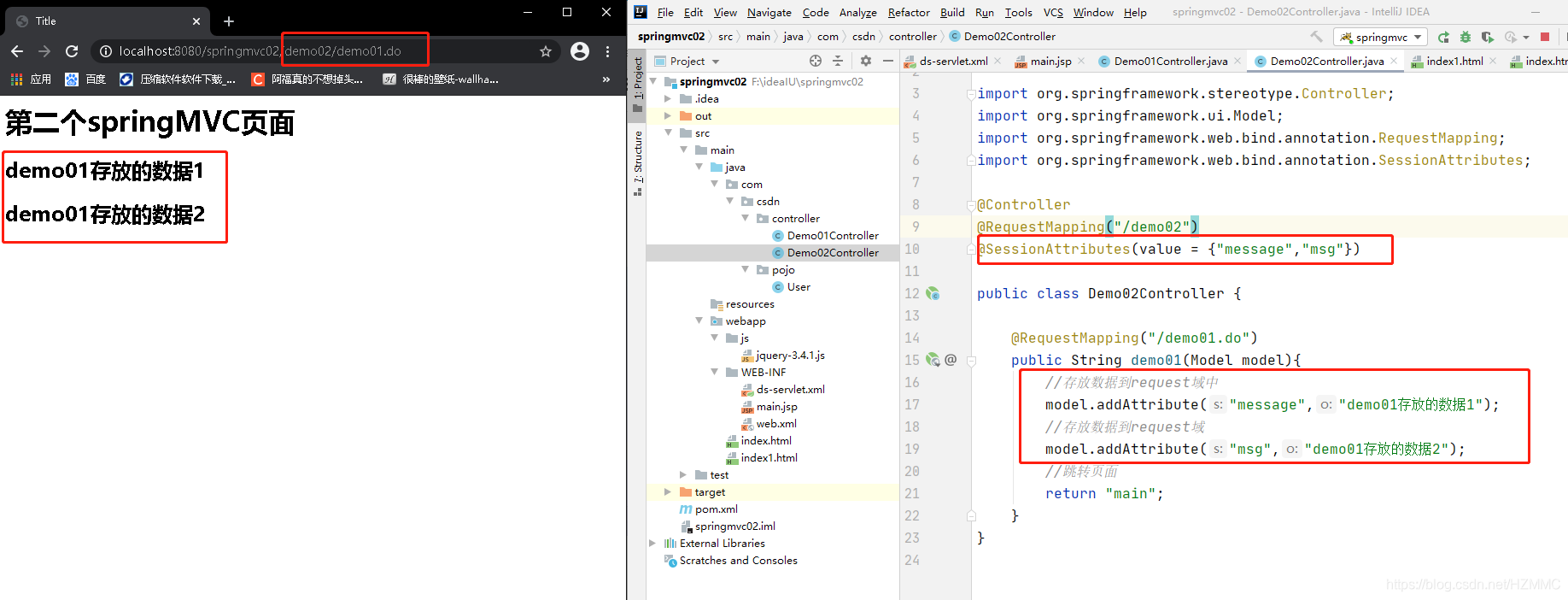Locate current file in Project view (crosshair)
Viewport: 1568px width, 600px height.
pos(816,61)
